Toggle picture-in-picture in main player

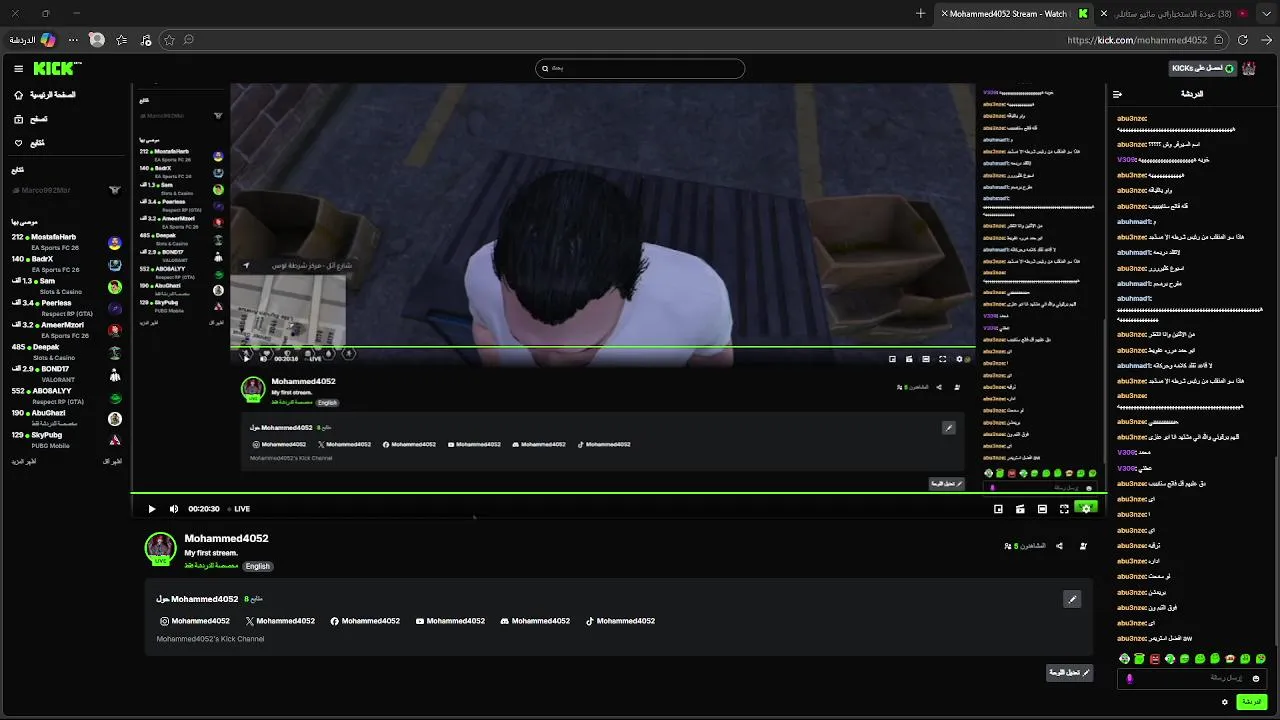tap(998, 509)
